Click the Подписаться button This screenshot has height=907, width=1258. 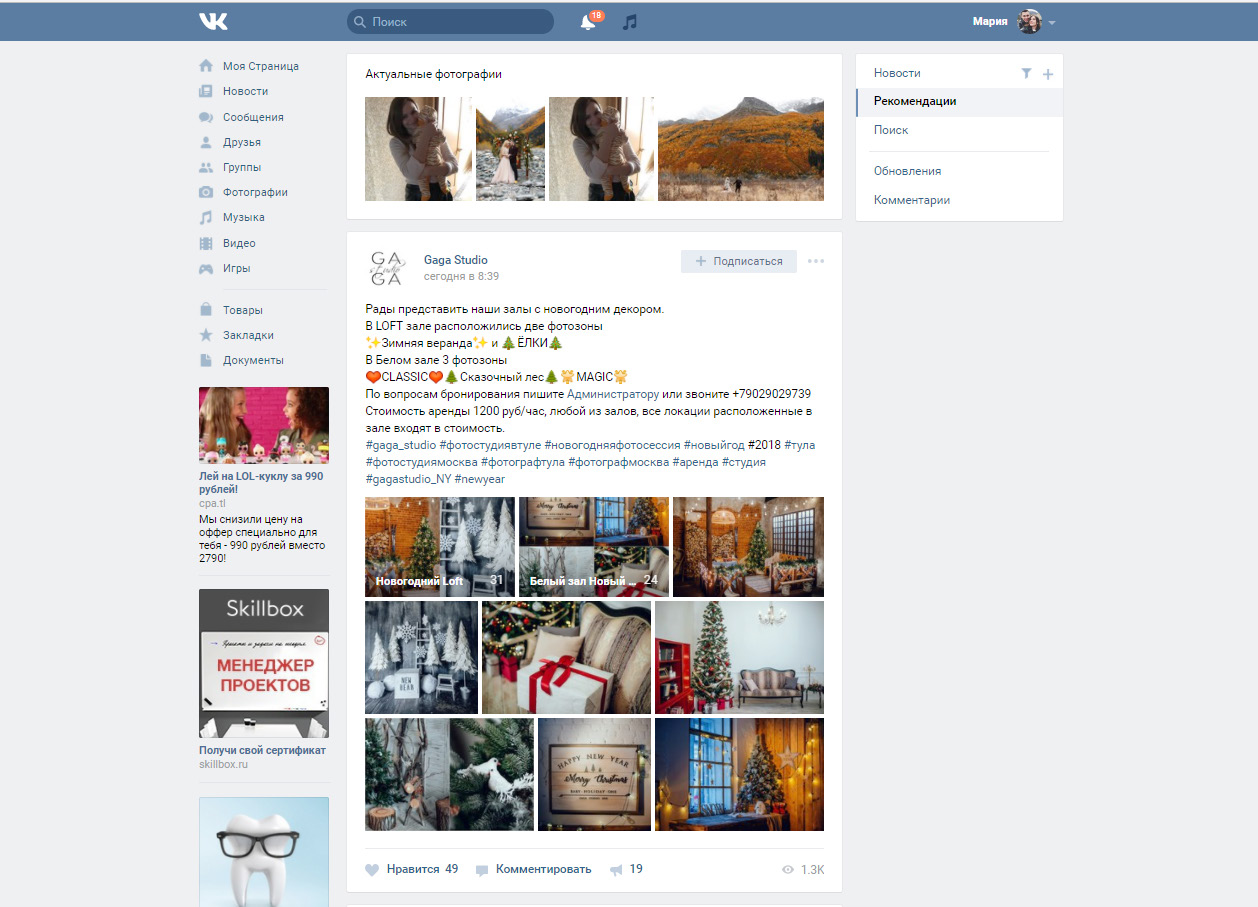(x=739, y=261)
